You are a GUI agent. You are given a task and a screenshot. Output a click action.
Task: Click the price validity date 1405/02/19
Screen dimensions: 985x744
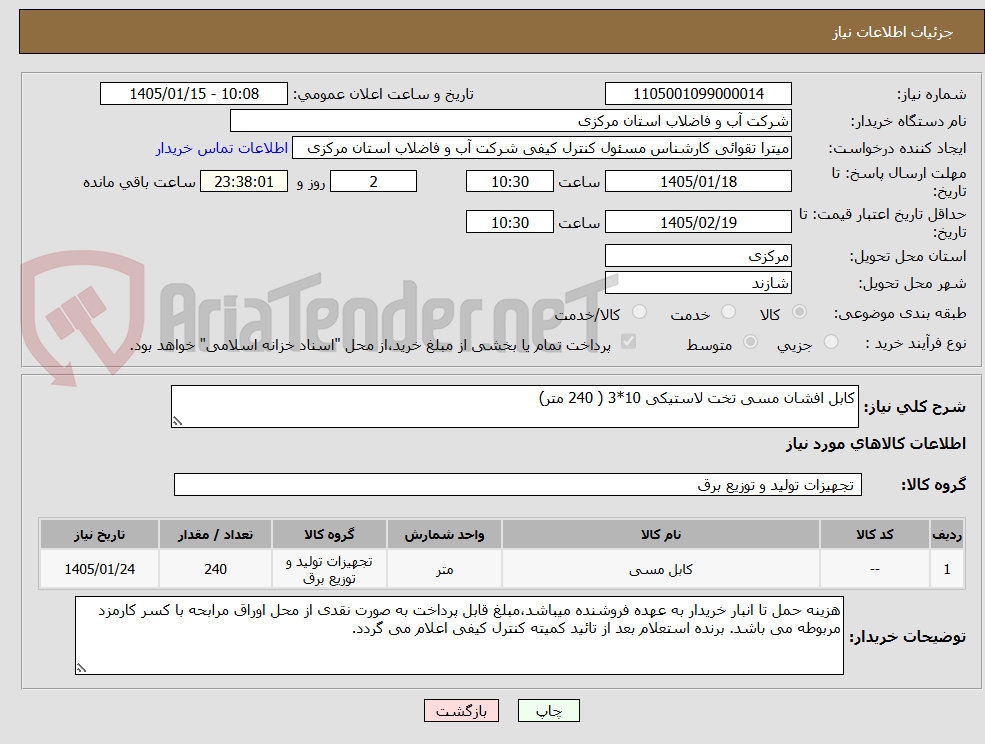pyautogui.click(x=698, y=222)
